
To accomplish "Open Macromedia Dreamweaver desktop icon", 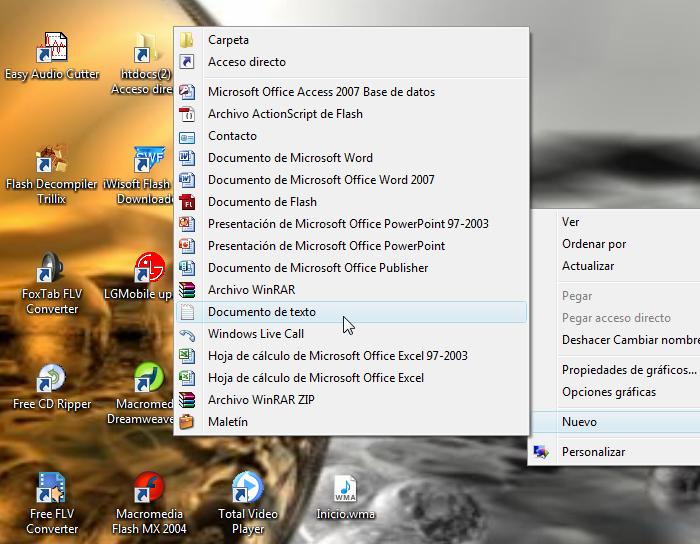I will click(x=149, y=378).
